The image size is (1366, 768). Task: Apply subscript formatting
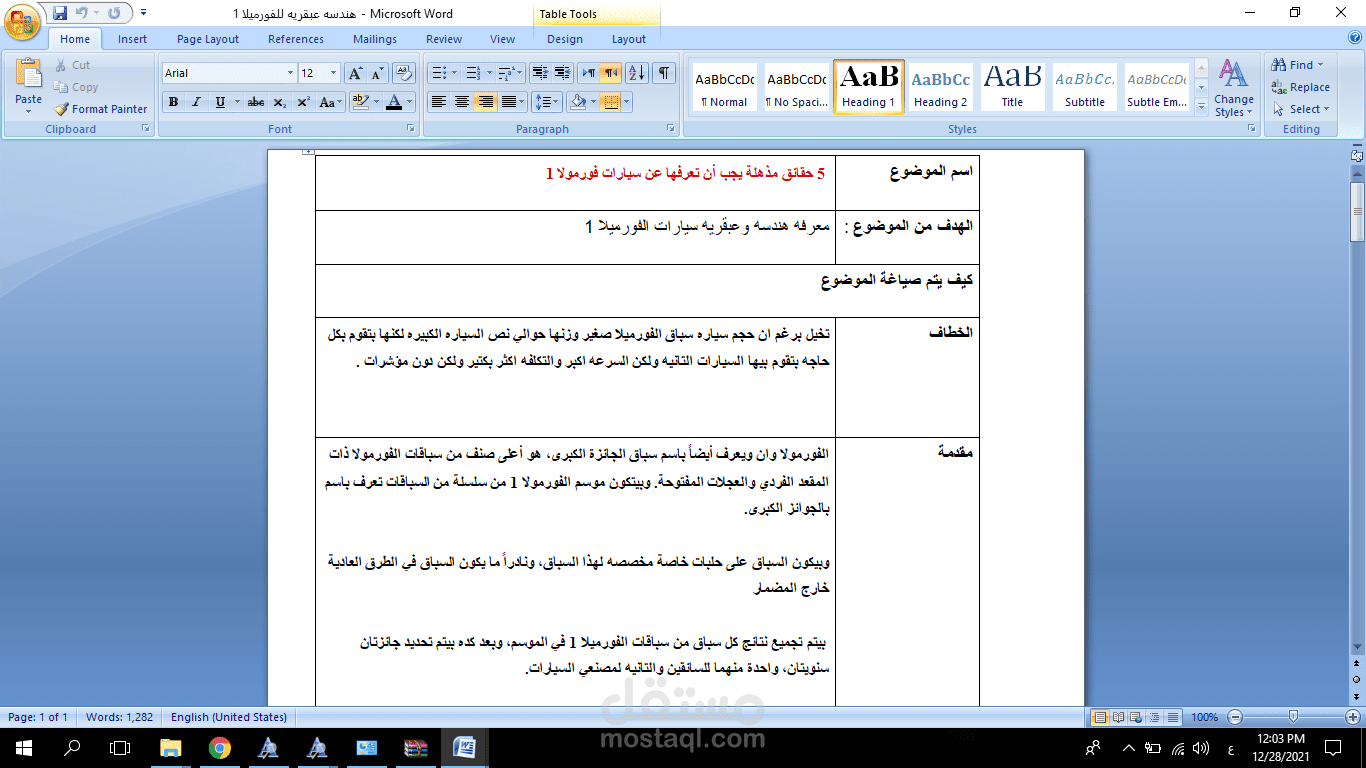click(280, 102)
